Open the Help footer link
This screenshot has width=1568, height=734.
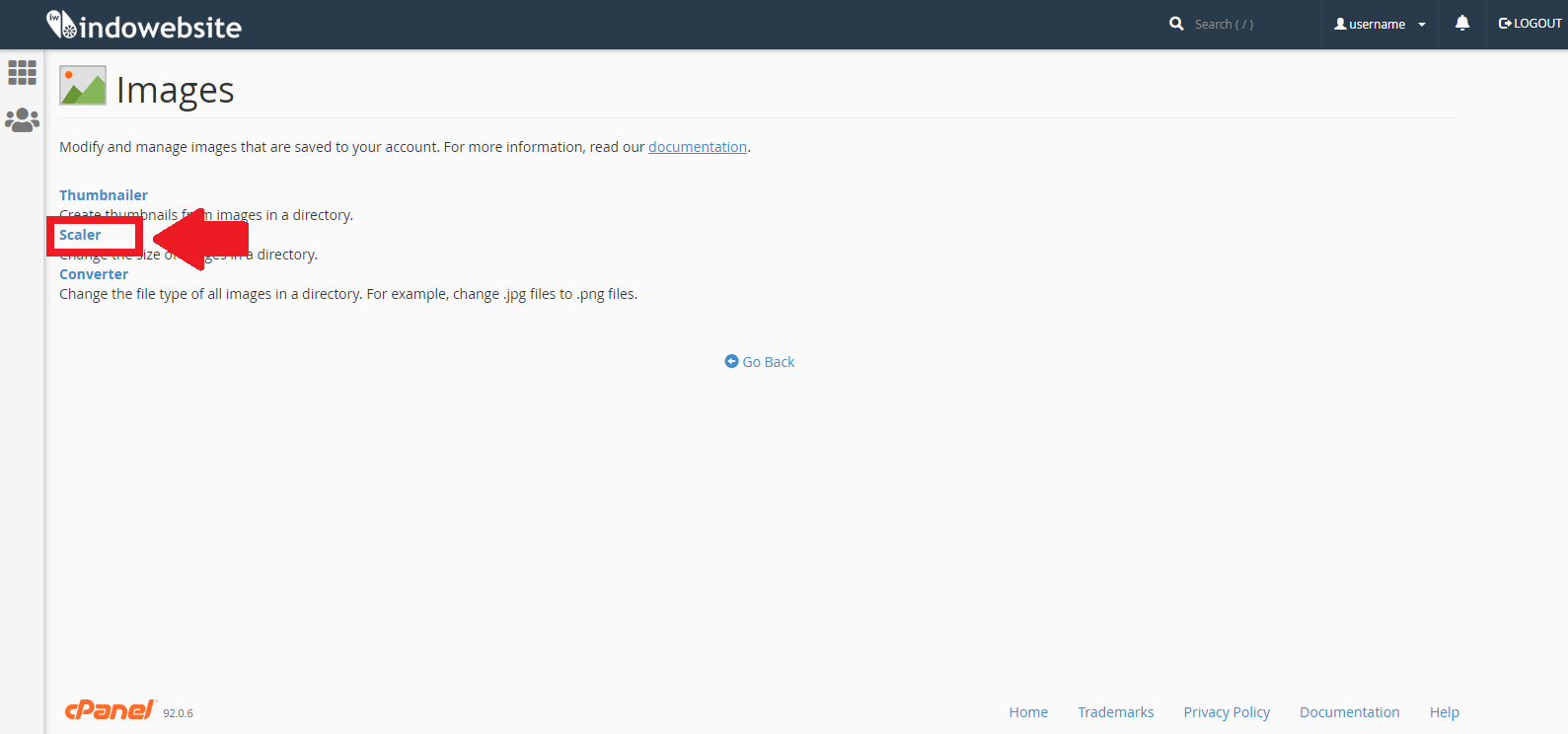[1444, 712]
